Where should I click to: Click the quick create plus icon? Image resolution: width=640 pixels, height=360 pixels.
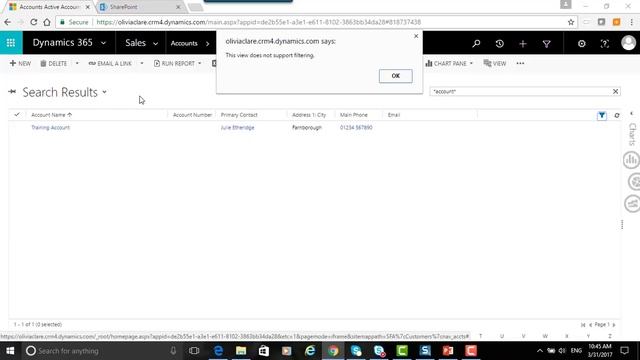pyautogui.click(x=523, y=43)
